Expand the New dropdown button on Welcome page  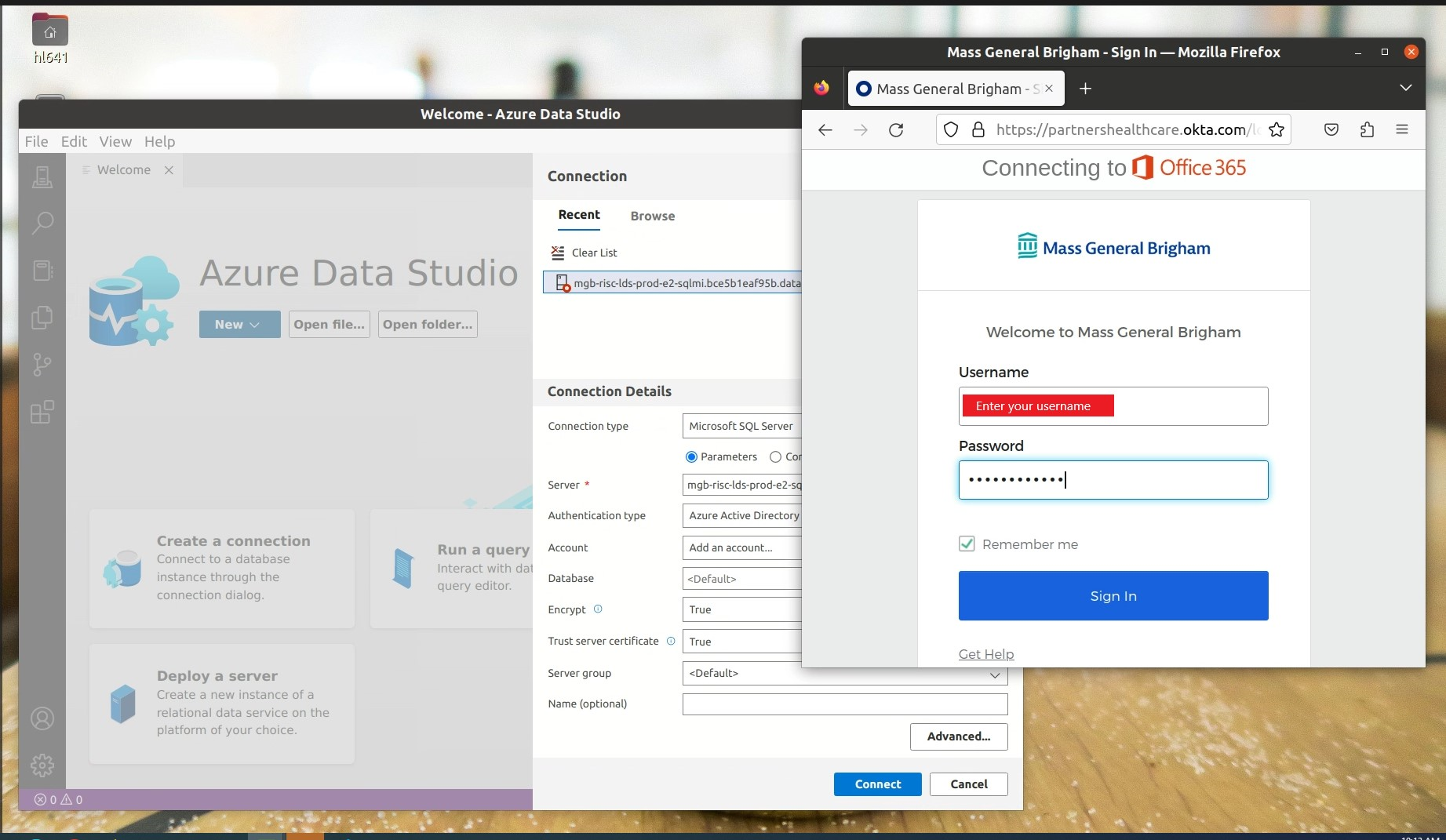239,325
